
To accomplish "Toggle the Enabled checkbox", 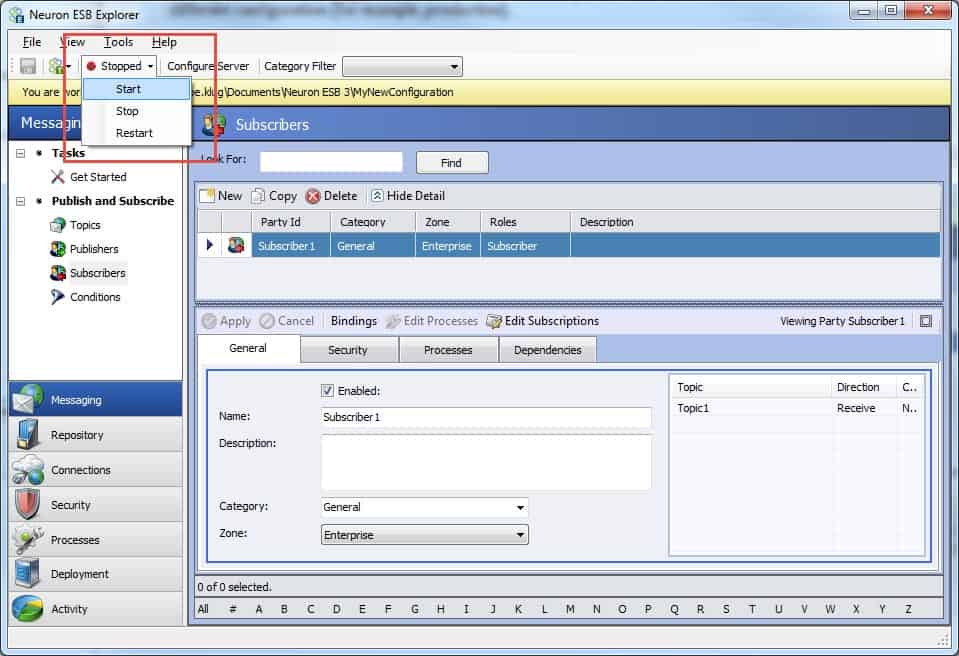I will point(328,391).
